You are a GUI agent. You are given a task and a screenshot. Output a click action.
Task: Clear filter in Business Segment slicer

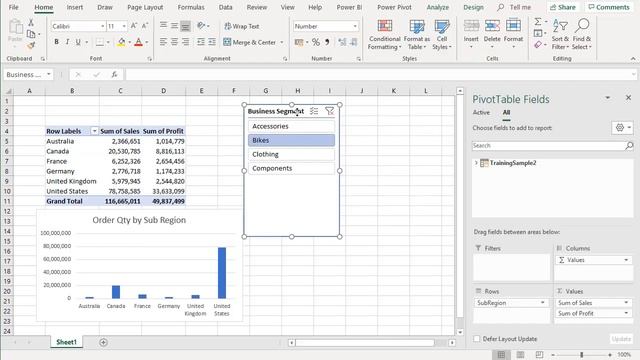click(329, 111)
